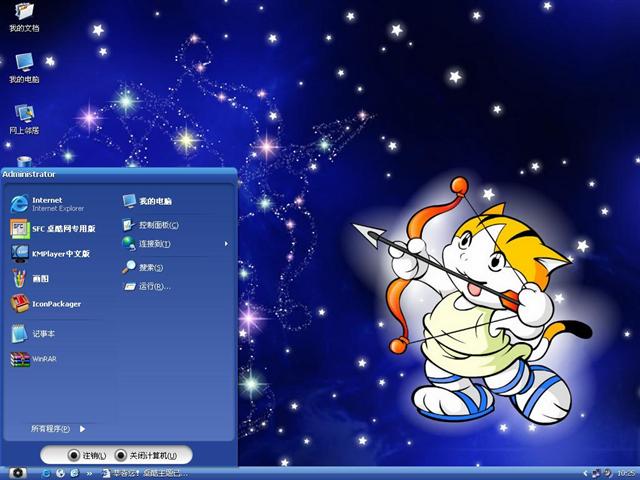Switch to the 桌酷主题 taskbar window button
The image size is (640, 480).
146,473
